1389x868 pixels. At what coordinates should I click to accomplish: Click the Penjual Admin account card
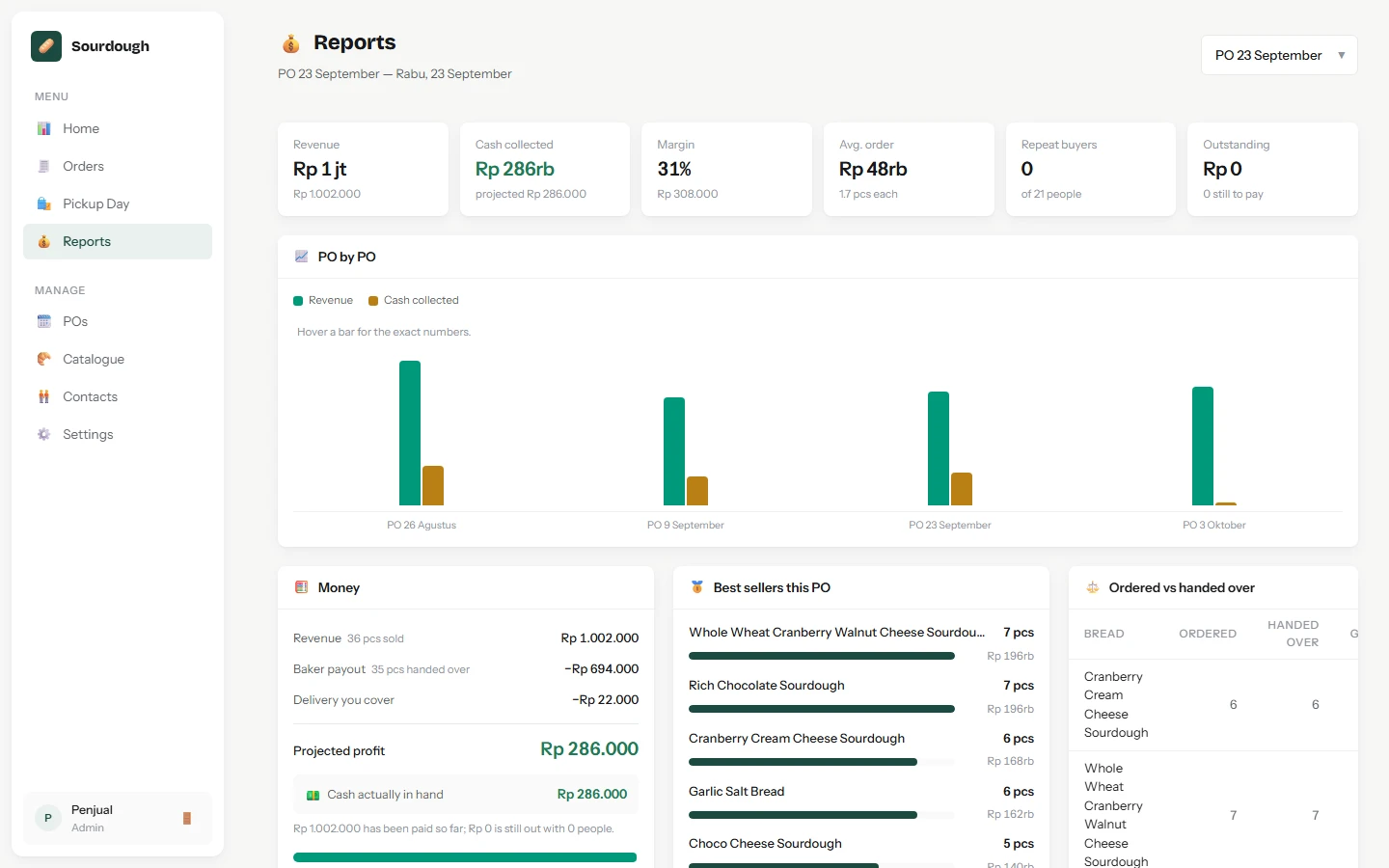[x=118, y=818]
